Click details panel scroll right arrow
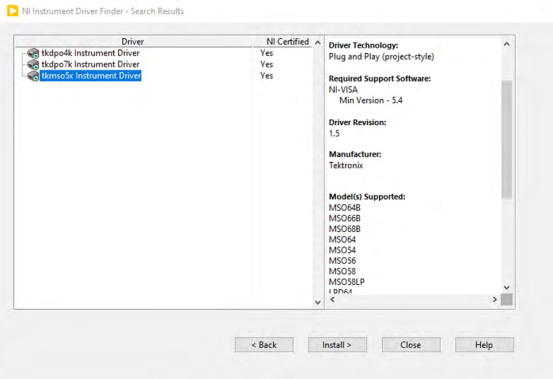Screen dimensions: 553x379 494,299
